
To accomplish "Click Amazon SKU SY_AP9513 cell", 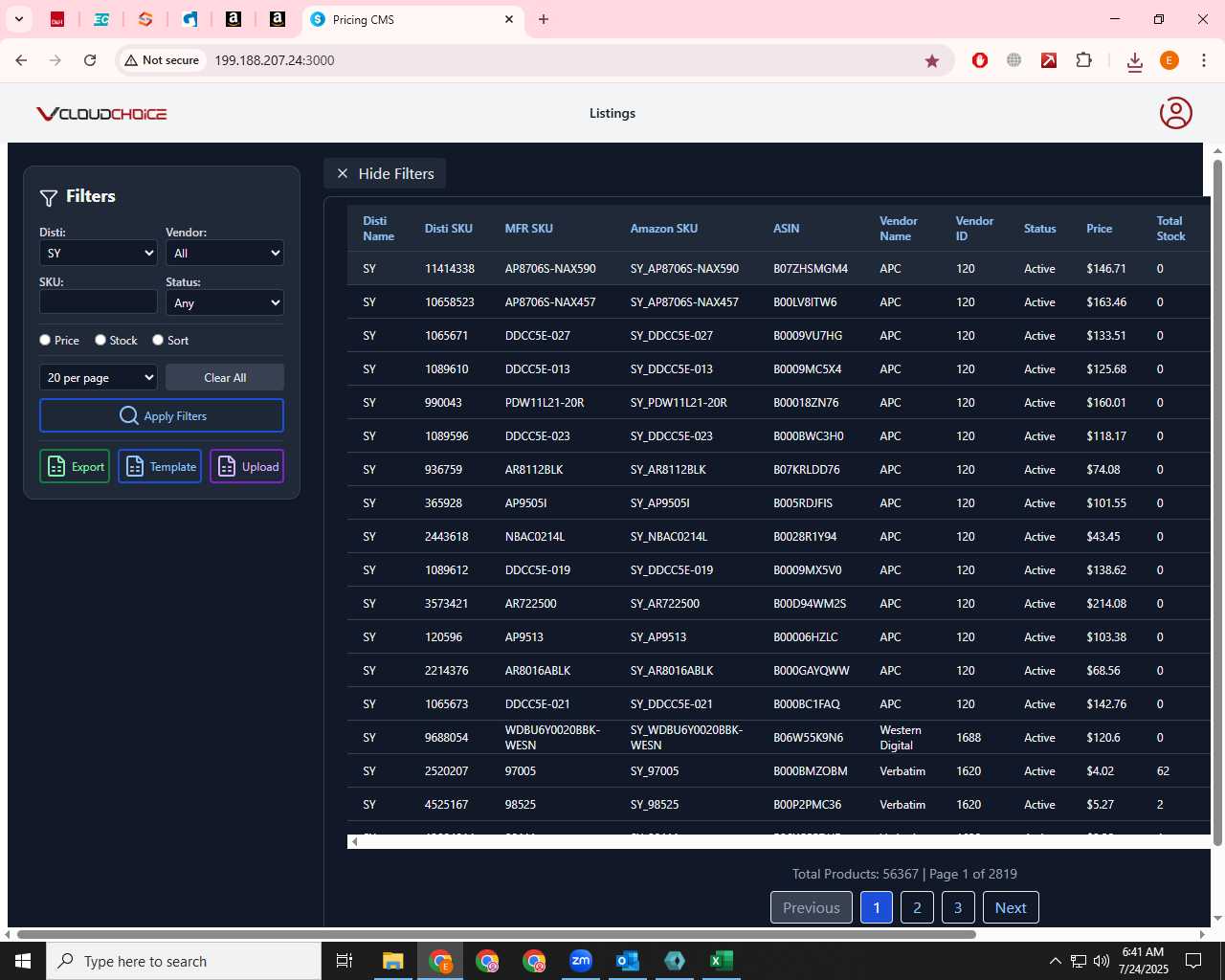I will coord(658,637).
